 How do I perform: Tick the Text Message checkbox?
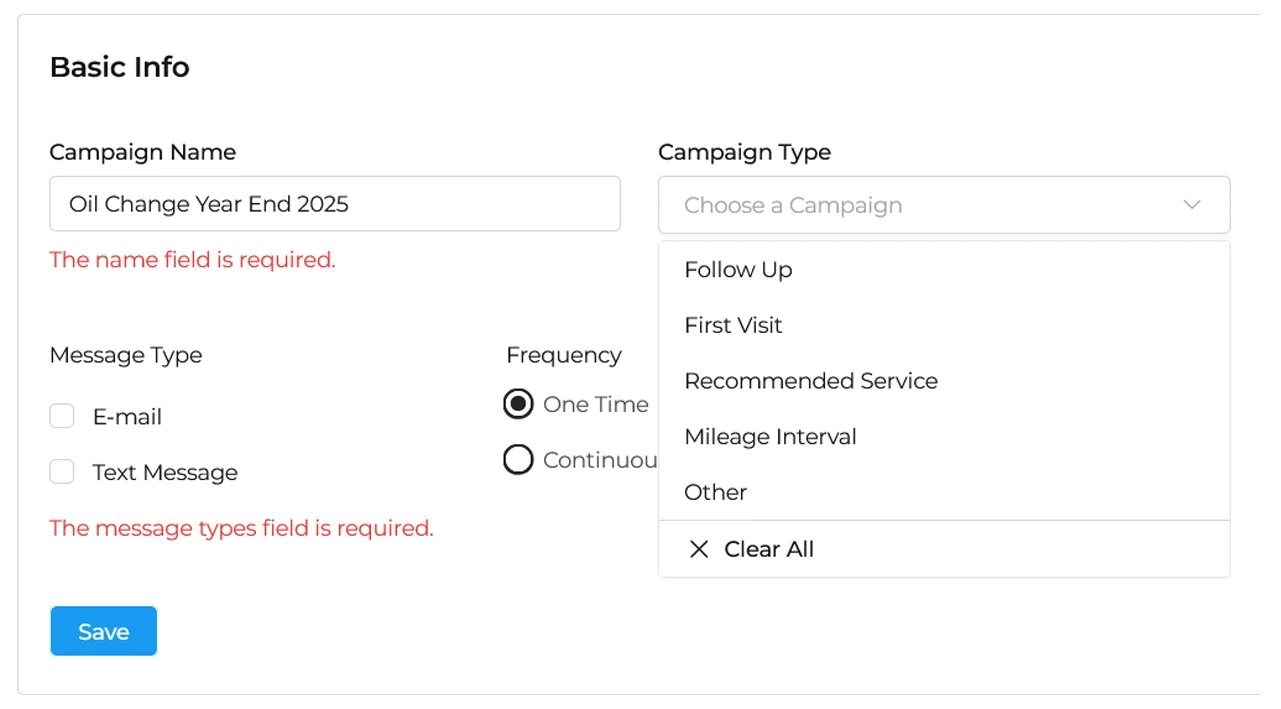point(62,472)
